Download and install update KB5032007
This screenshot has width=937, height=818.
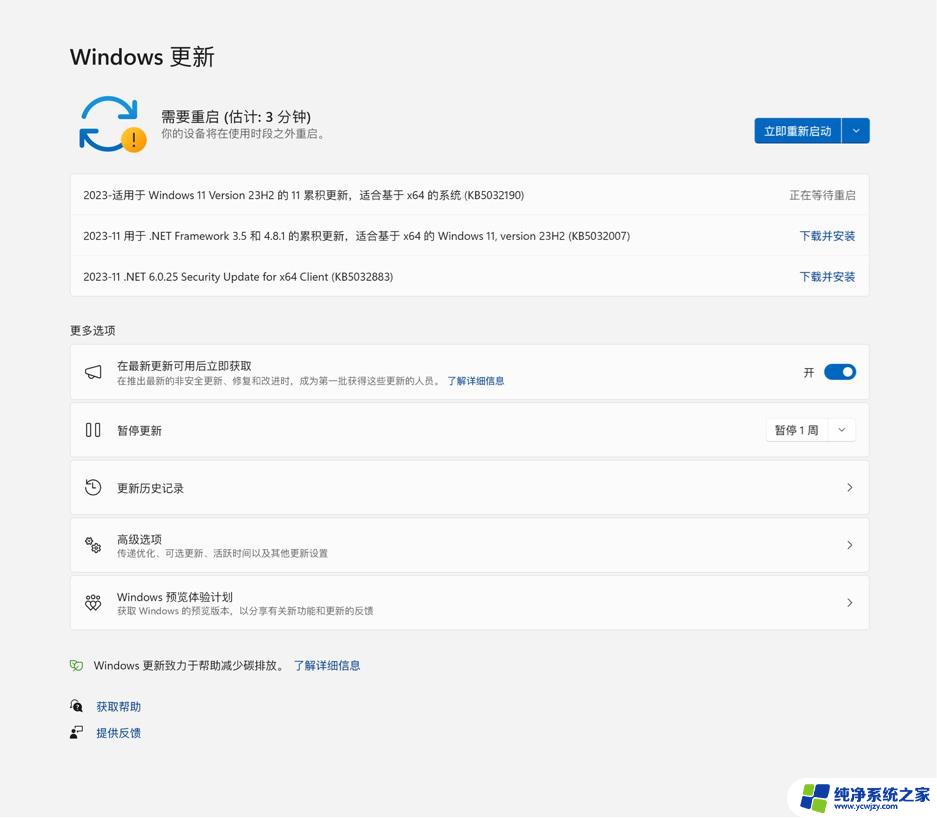tap(827, 236)
